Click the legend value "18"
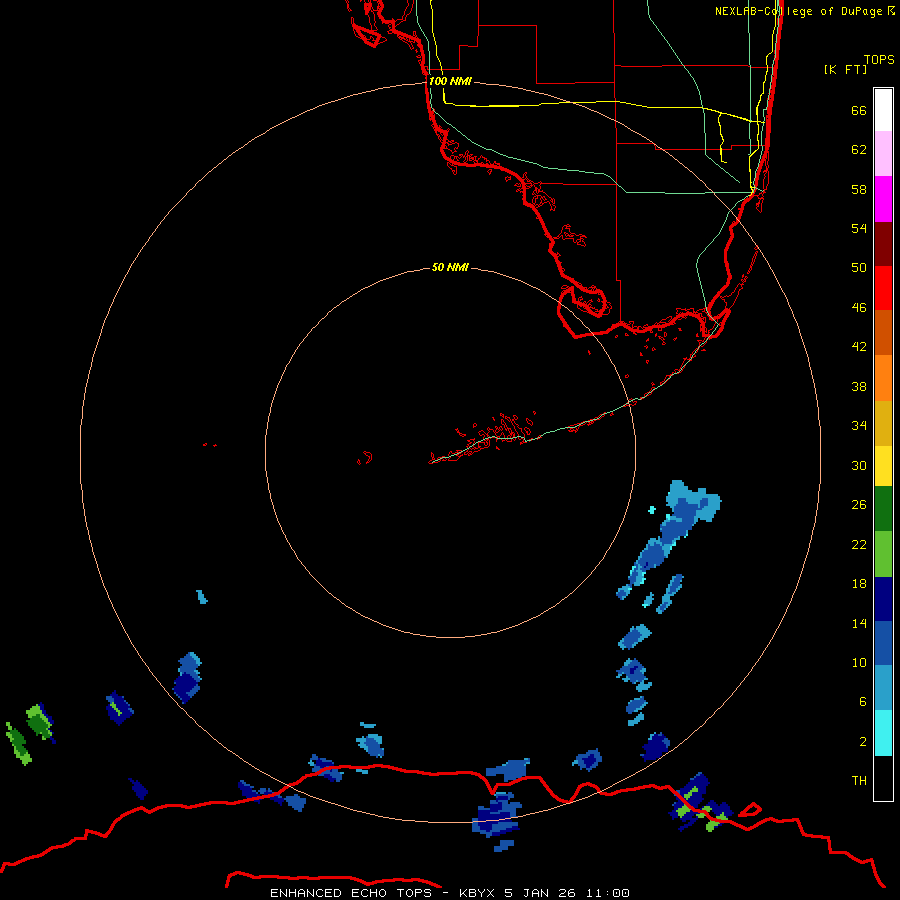The width and height of the screenshot is (900, 900). pos(859,584)
